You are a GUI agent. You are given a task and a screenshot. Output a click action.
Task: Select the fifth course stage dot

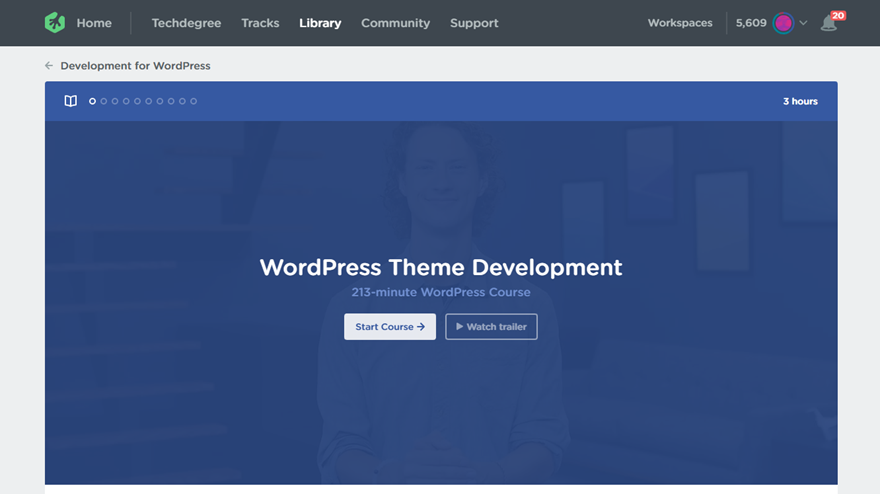[x=138, y=101]
